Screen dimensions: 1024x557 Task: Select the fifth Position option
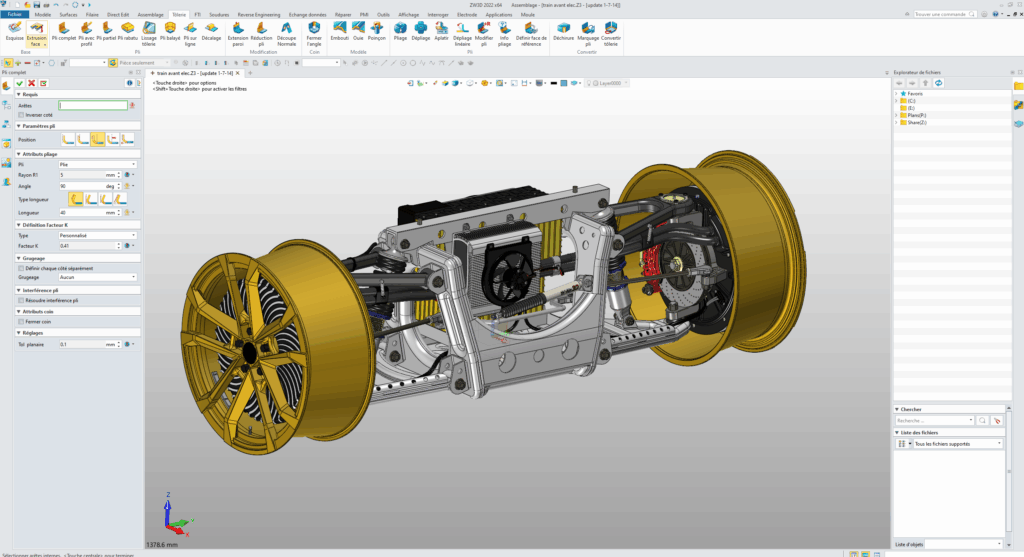(127, 139)
